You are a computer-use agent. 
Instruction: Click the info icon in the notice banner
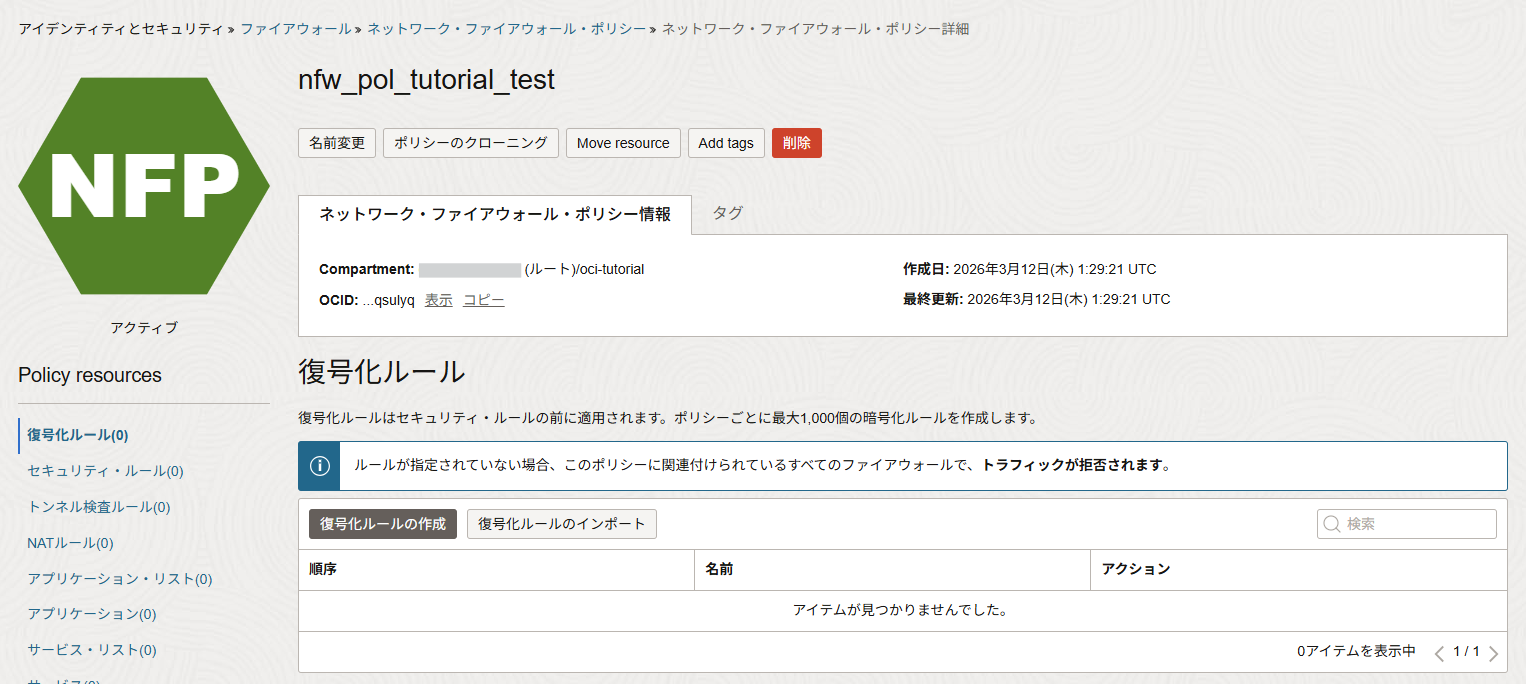(x=319, y=466)
